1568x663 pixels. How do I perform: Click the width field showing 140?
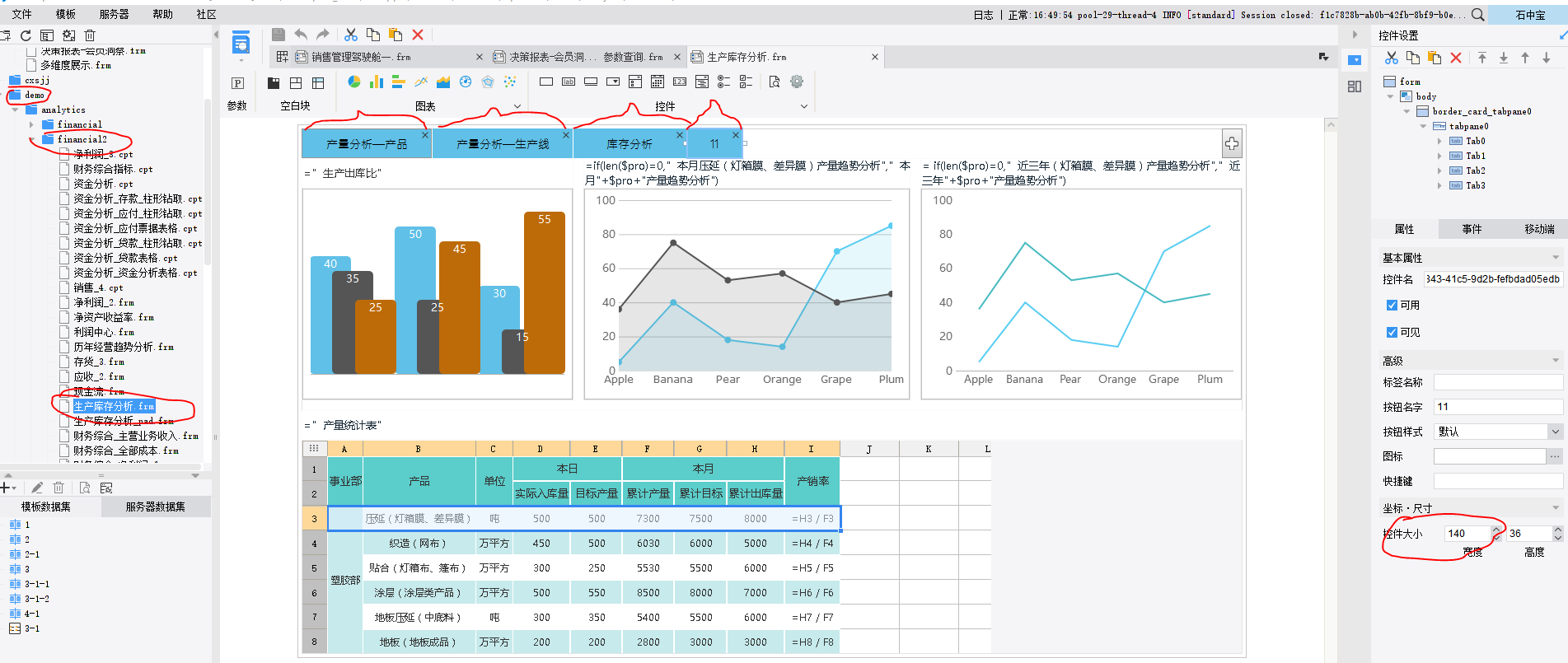point(1467,534)
